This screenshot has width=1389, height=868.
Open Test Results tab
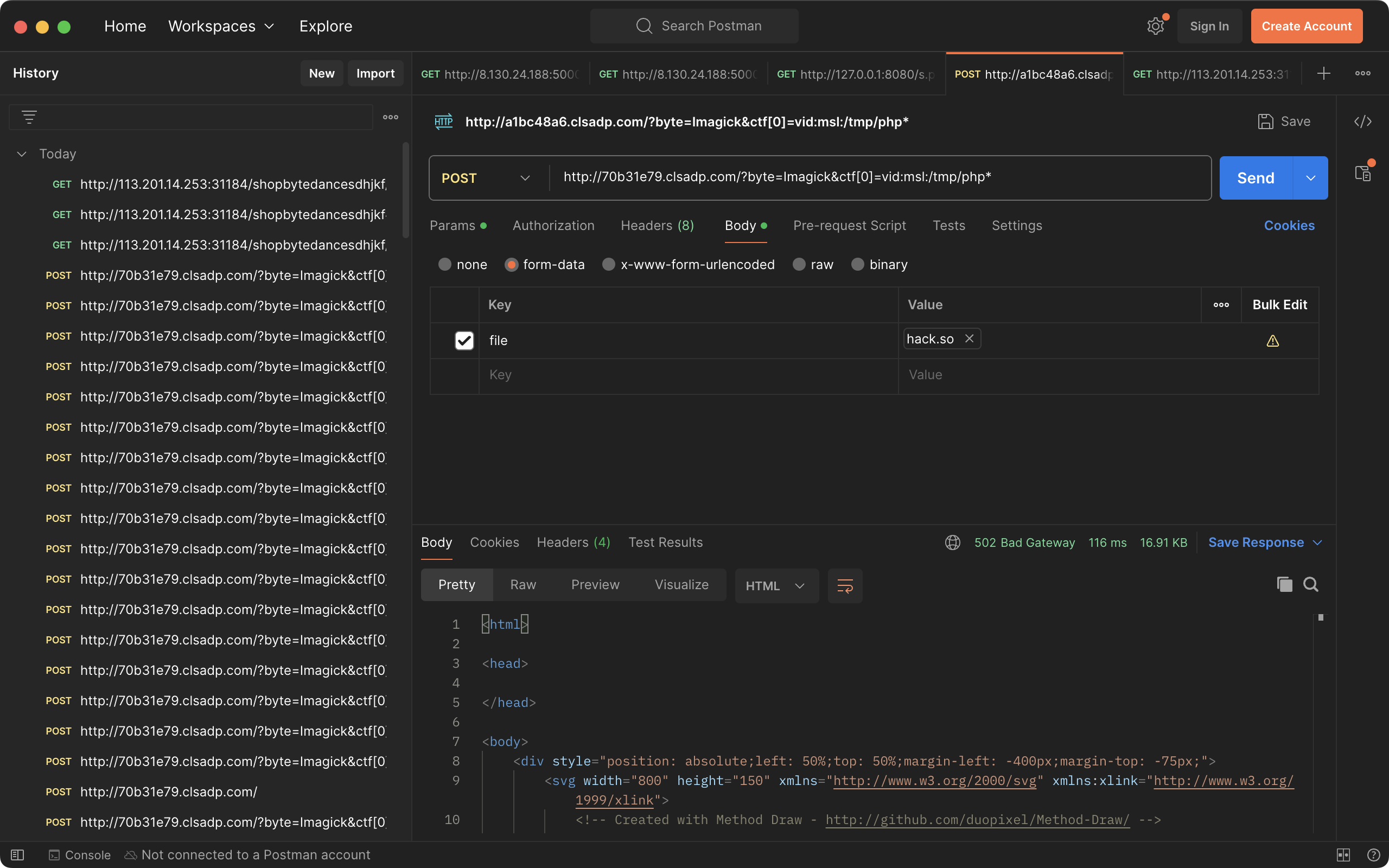(x=665, y=542)
